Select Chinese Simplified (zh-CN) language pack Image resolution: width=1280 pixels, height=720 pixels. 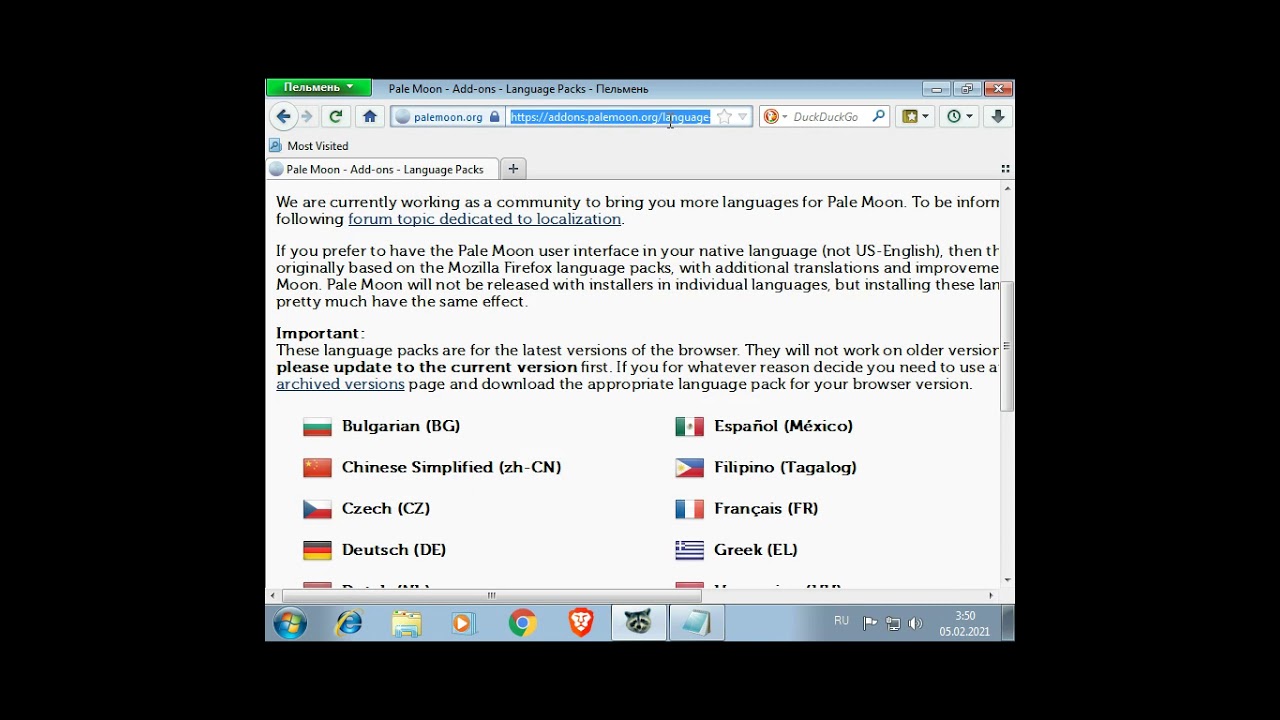451,467
